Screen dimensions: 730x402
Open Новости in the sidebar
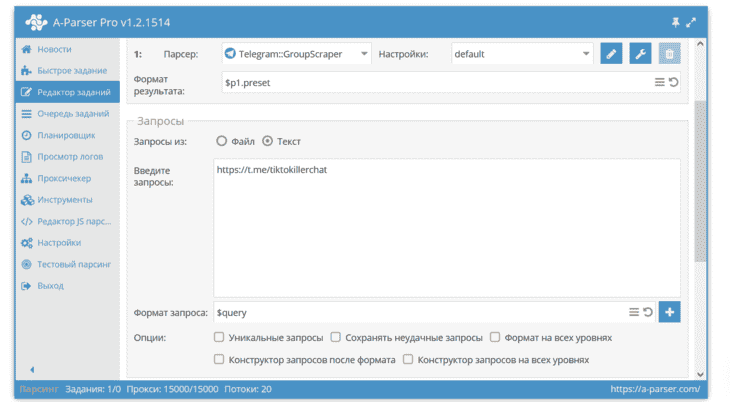click(x=68, y=49)
